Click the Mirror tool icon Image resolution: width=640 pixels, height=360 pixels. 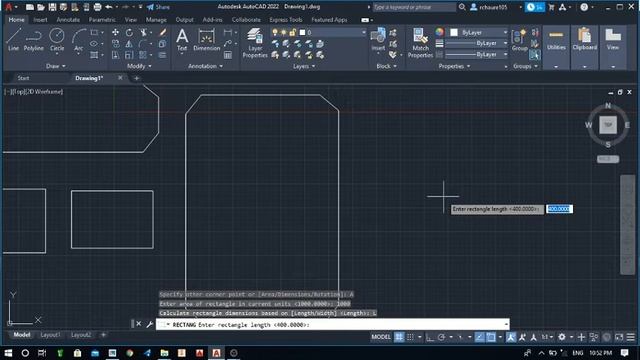129,44
